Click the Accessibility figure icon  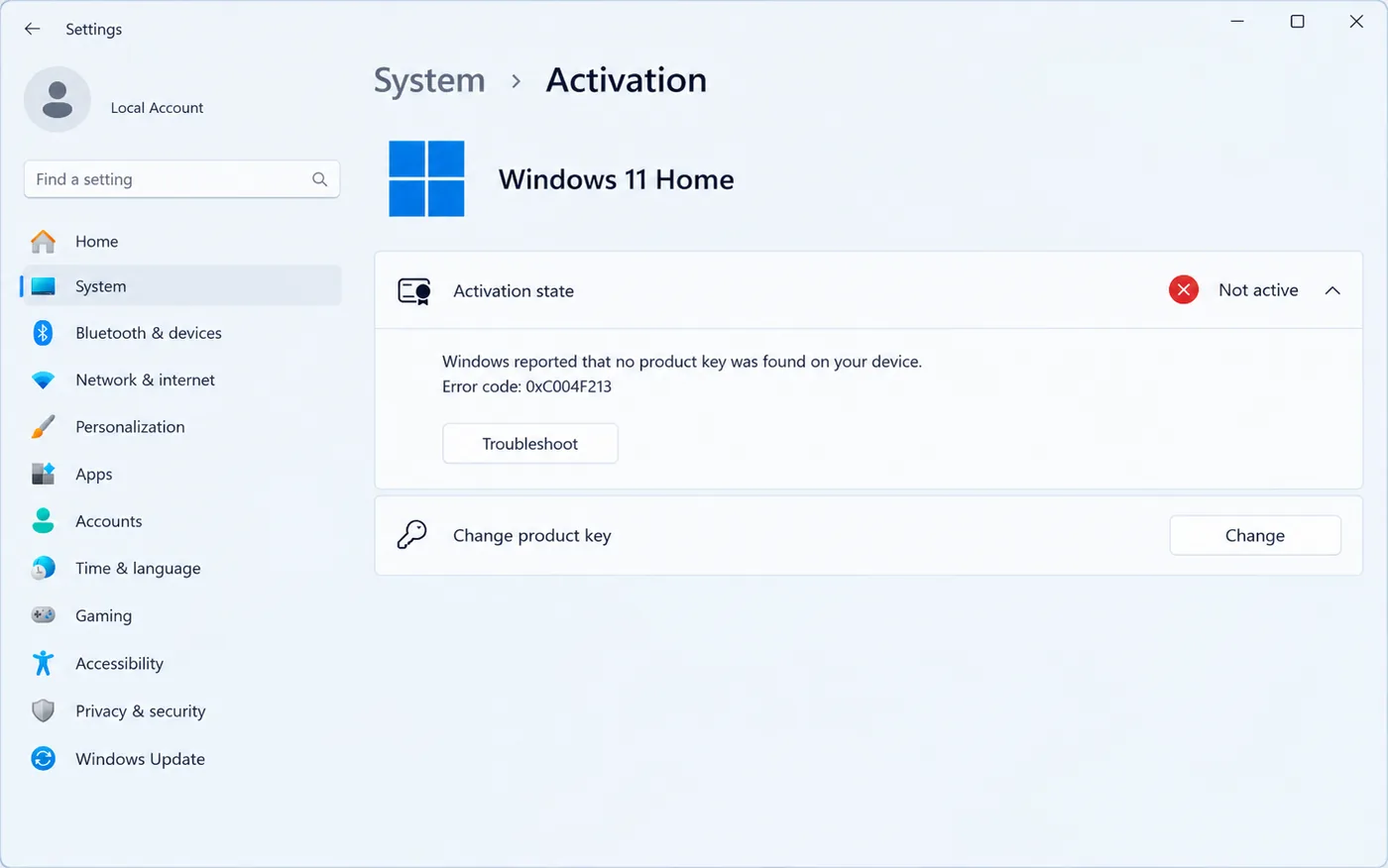43,663
